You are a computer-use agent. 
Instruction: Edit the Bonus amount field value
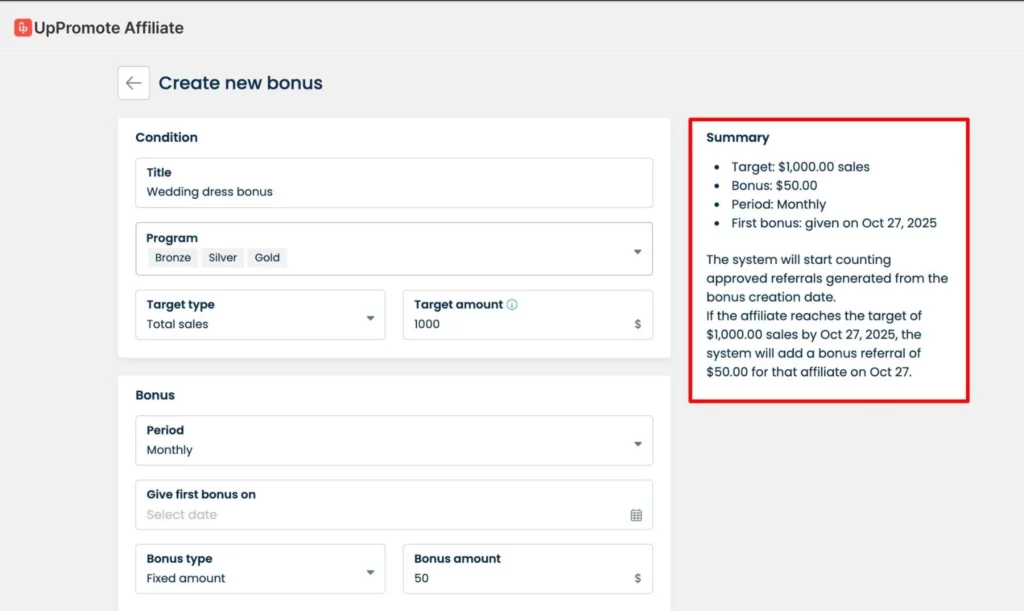click(510, 578)
